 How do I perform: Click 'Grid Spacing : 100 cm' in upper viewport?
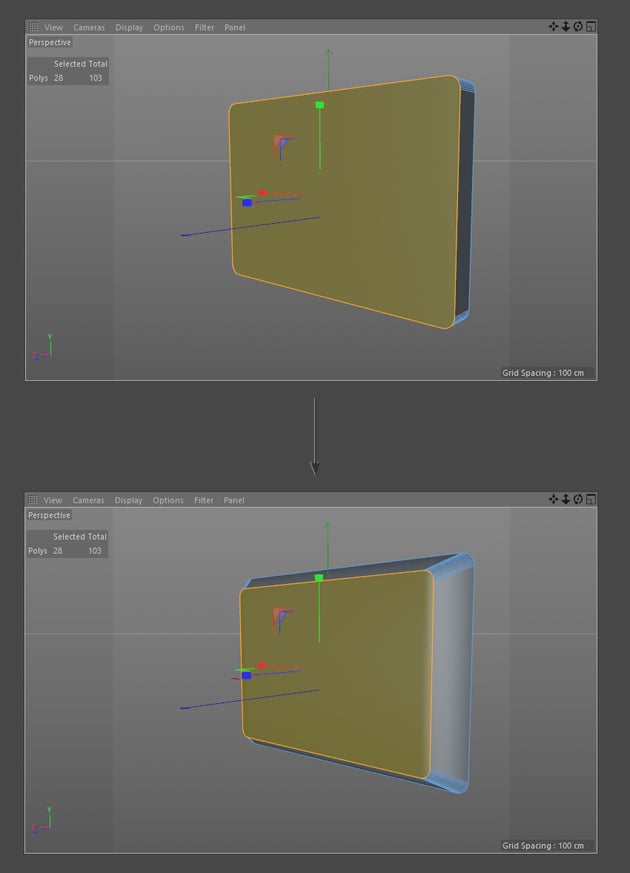coord(543,373)
